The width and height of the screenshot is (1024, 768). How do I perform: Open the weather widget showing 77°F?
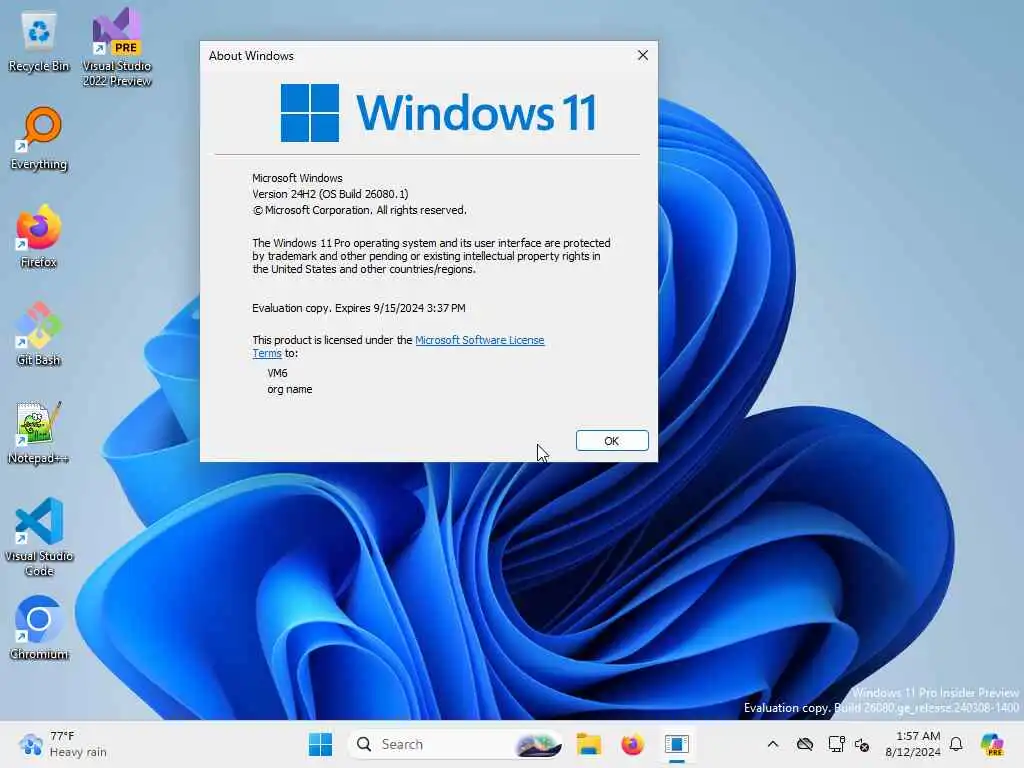coord(62,744)
